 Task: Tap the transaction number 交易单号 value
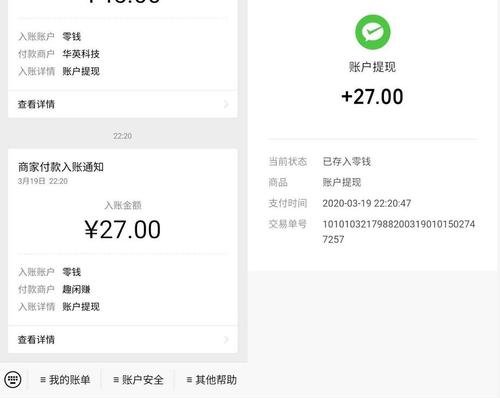point(398,232)
